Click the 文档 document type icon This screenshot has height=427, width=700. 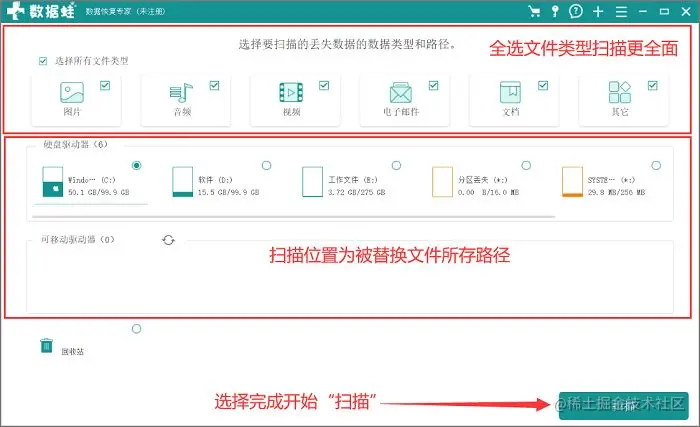[x=510, y=92]
